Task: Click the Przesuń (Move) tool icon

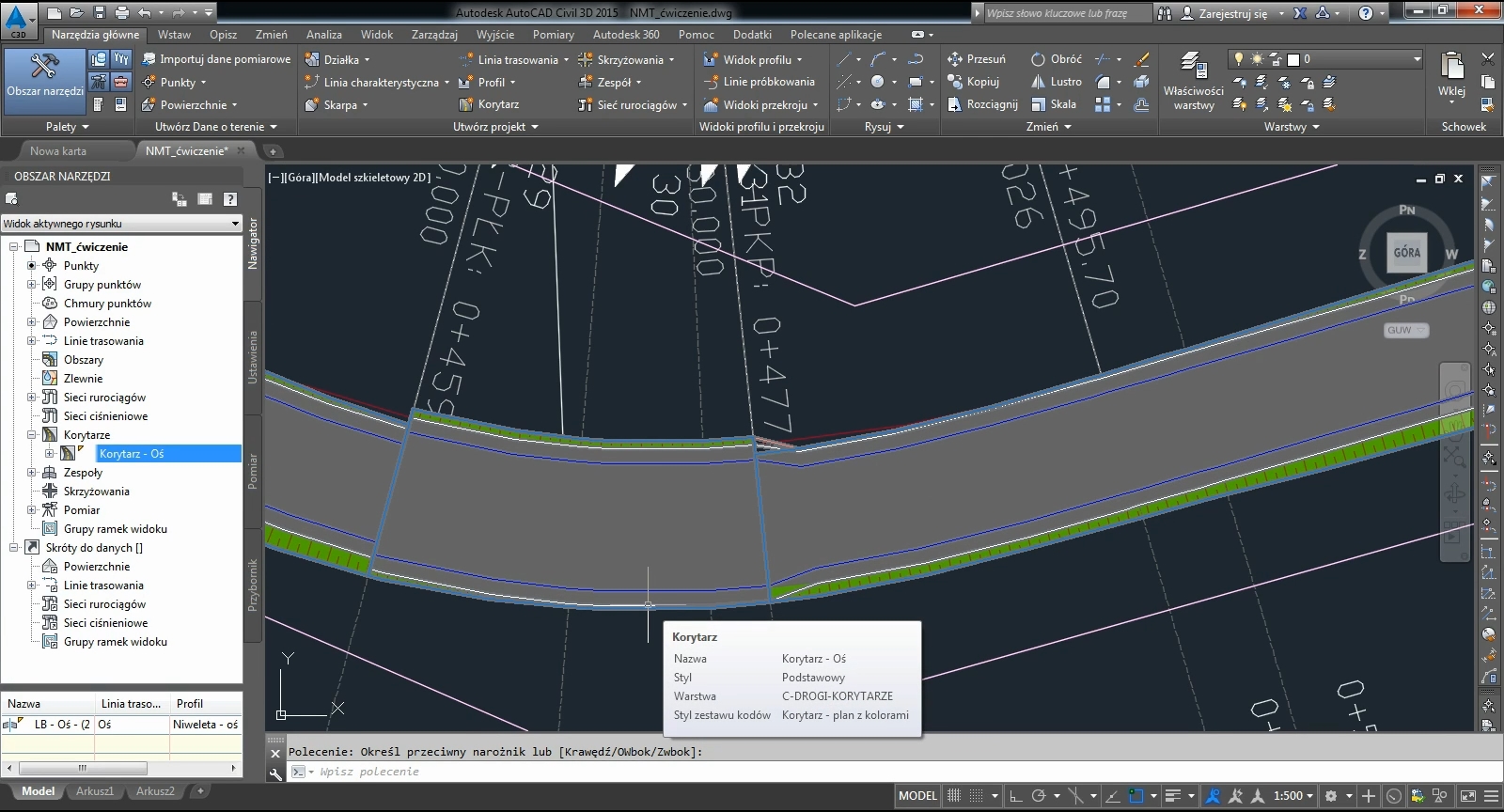Action: click(955, 59)
